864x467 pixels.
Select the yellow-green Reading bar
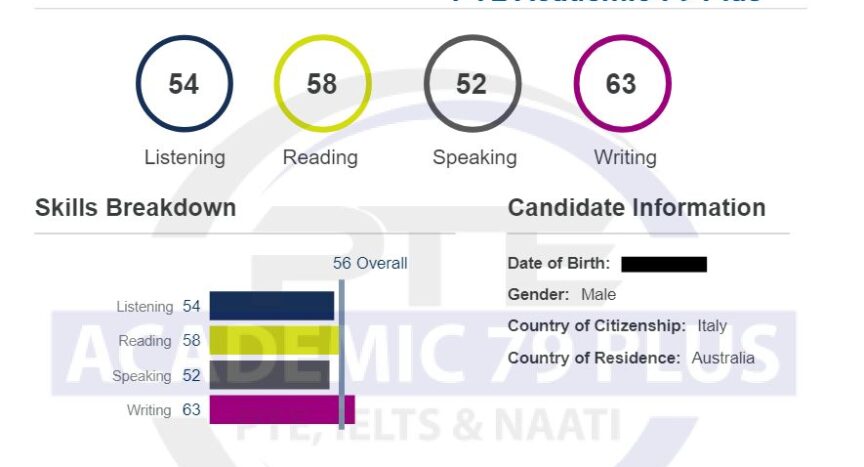tap(275, 340)
